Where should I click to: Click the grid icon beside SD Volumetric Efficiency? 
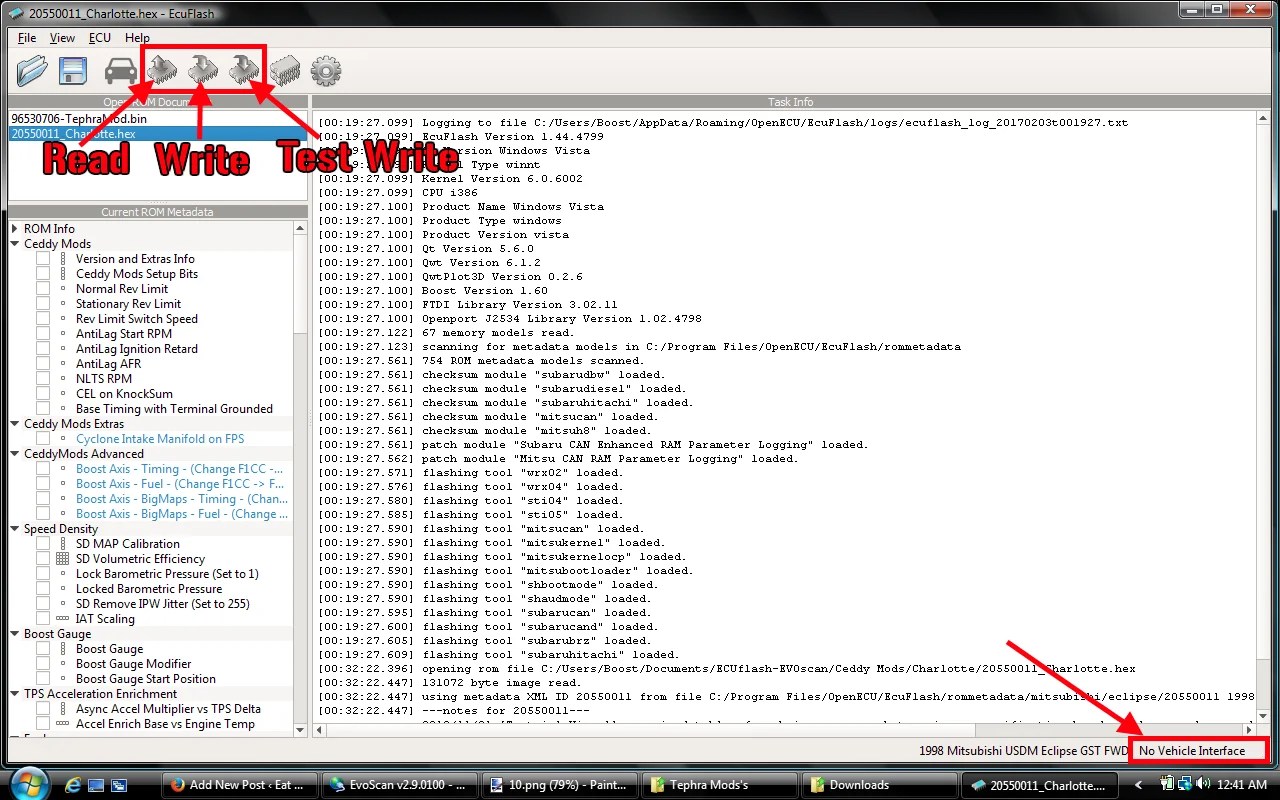click(x=63, y=558)
